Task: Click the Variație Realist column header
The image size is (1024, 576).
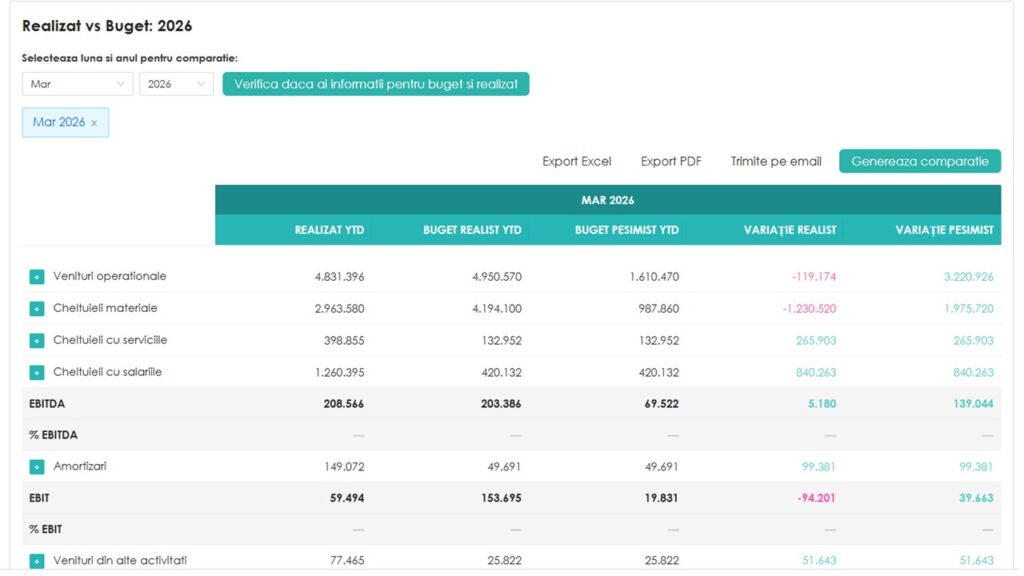Action: [x=790, y=230]
